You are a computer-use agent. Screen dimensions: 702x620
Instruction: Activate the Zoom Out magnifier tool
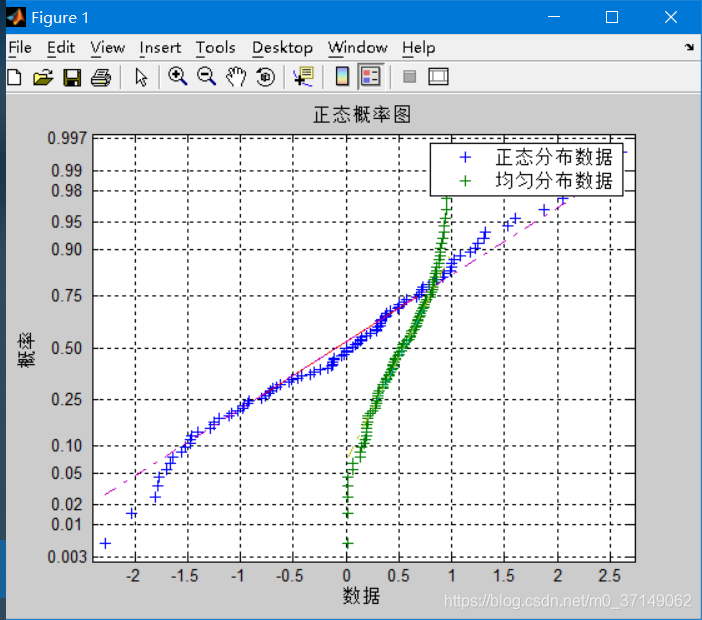click(x=206, y=77)
